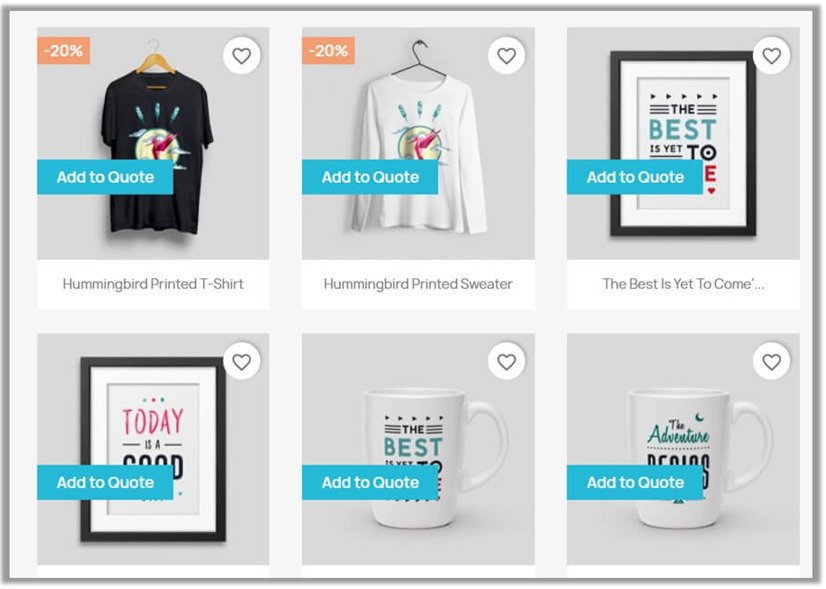Add the Best mug to quote
The height and width of the screenshot is (589, 826).
(370, 482)
